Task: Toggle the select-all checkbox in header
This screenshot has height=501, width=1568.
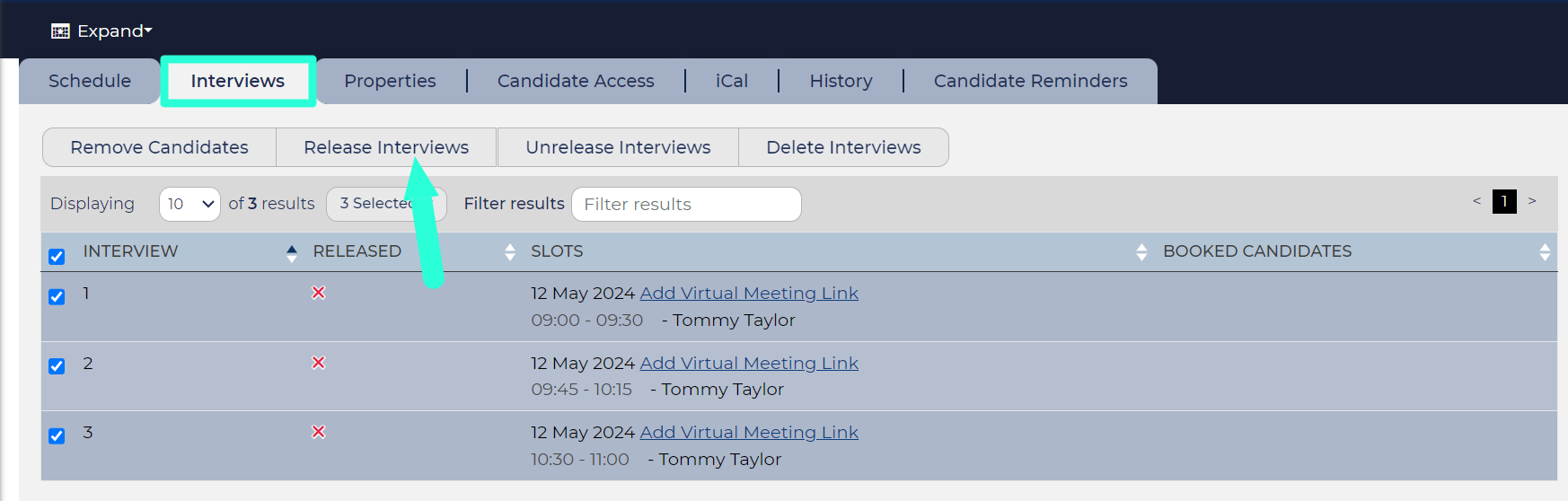Action: (57, 257)
